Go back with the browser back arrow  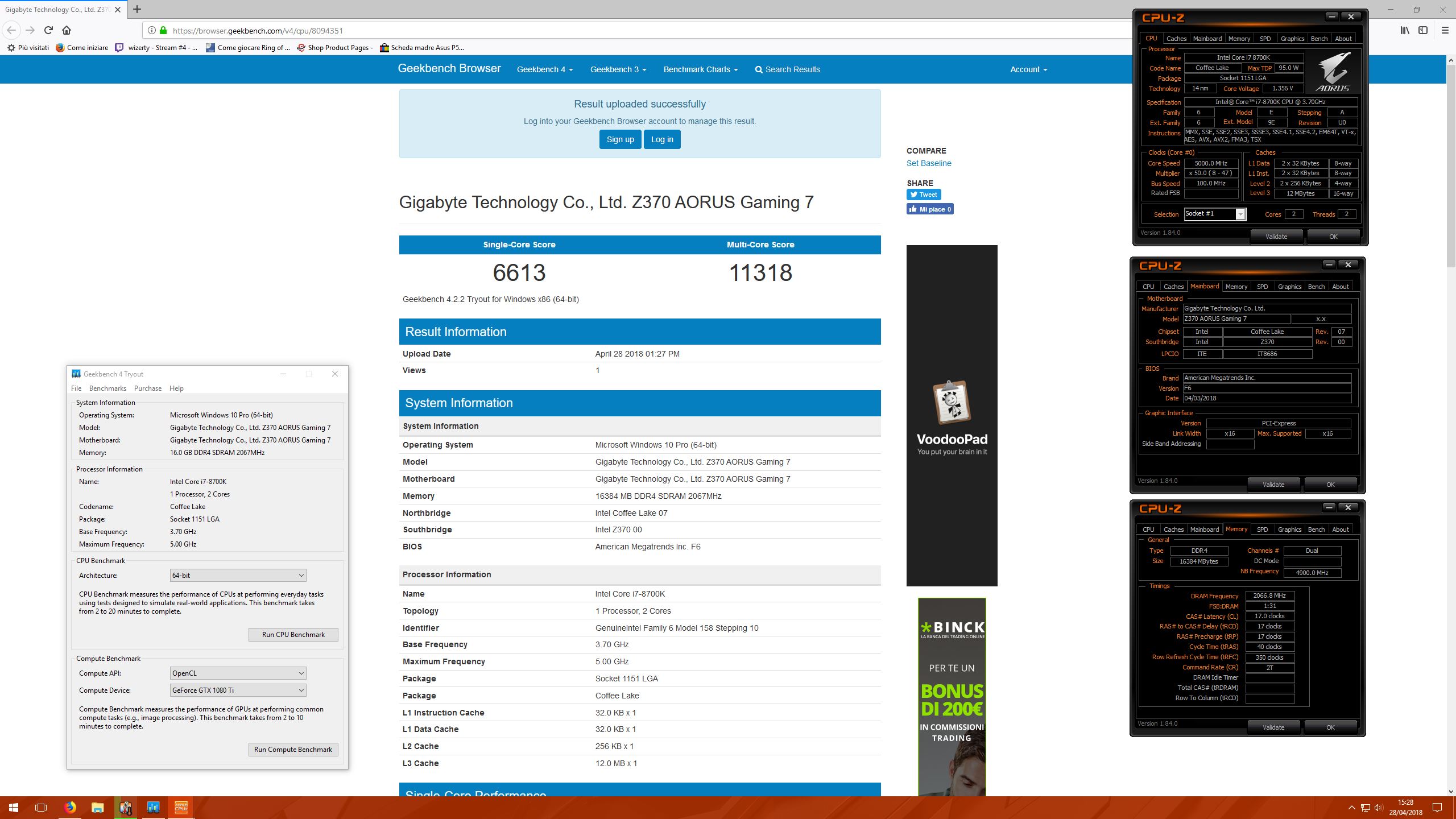coord(11,30)
